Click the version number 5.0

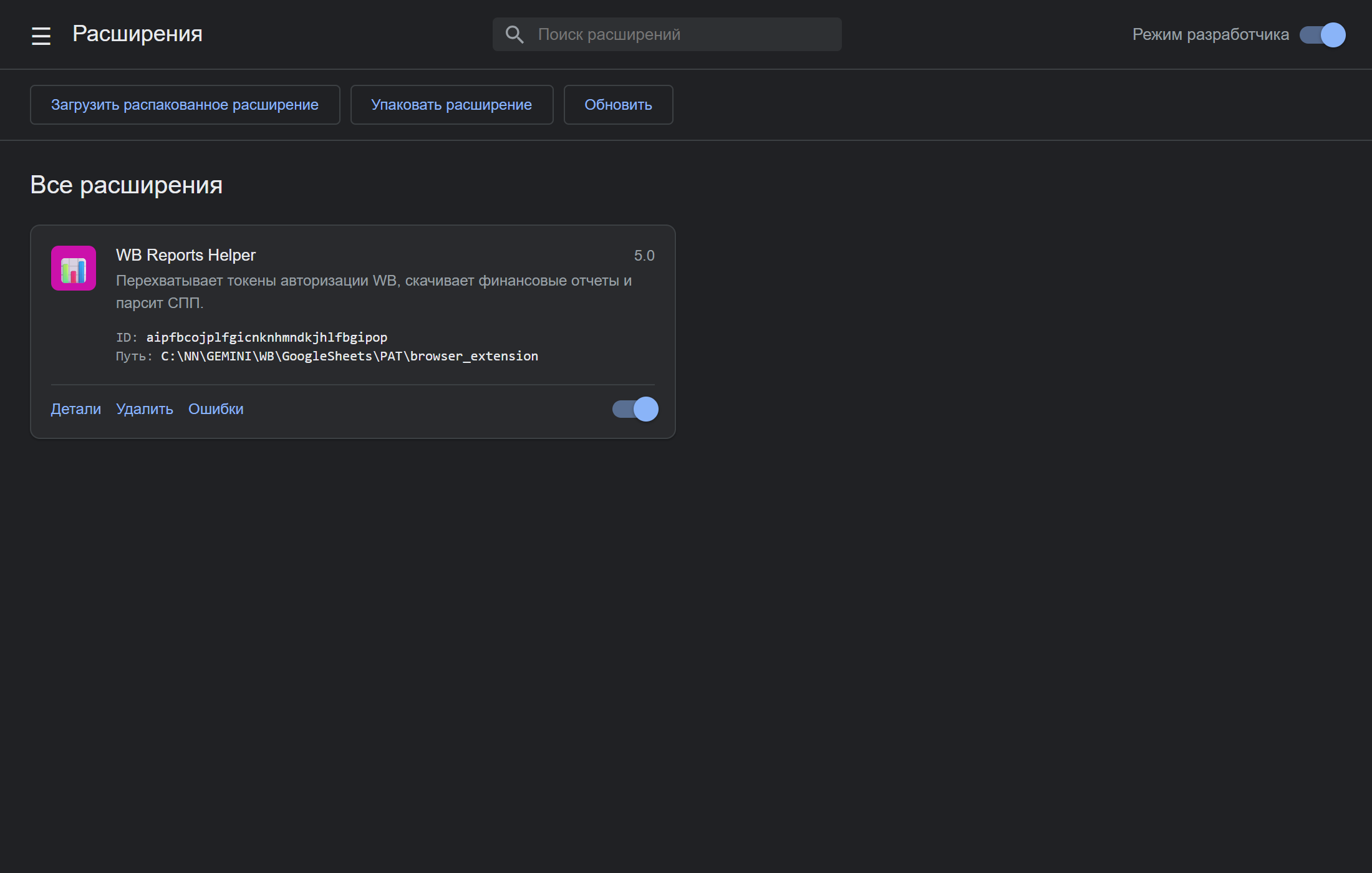click(644, 256)
